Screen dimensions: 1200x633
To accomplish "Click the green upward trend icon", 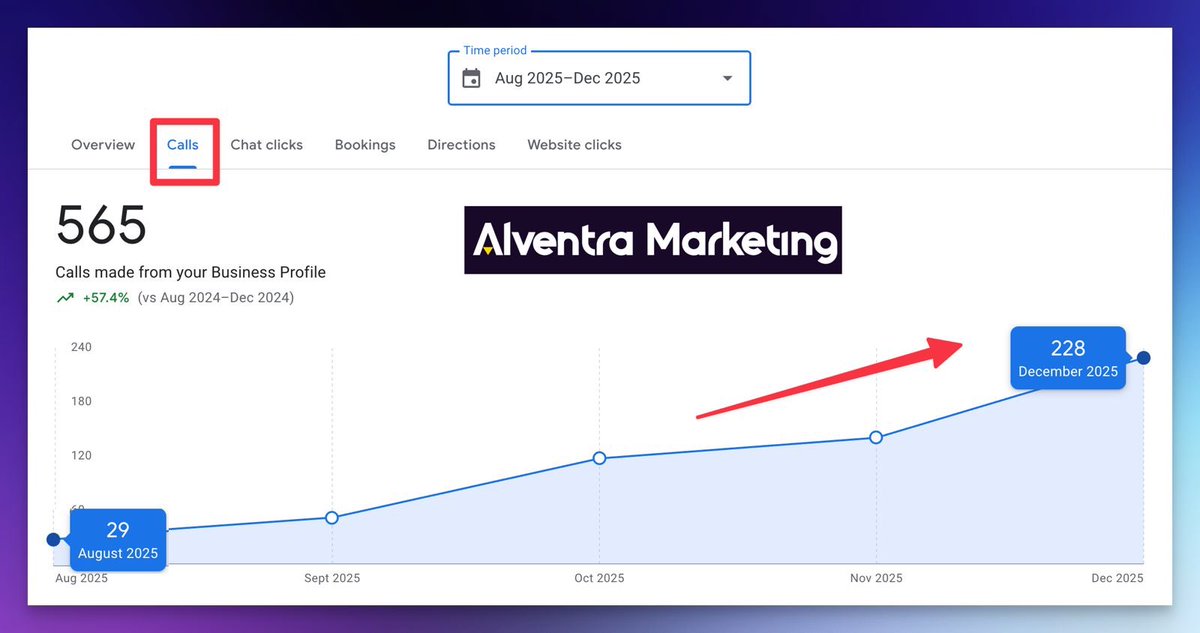I will click(65, 298).
